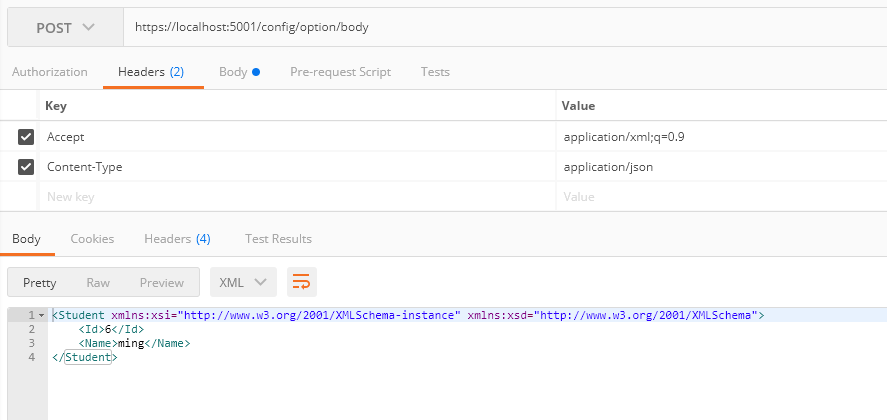Click the empty Value input field
This screenshot has height=420, width=887.
[x=720, y=197]
